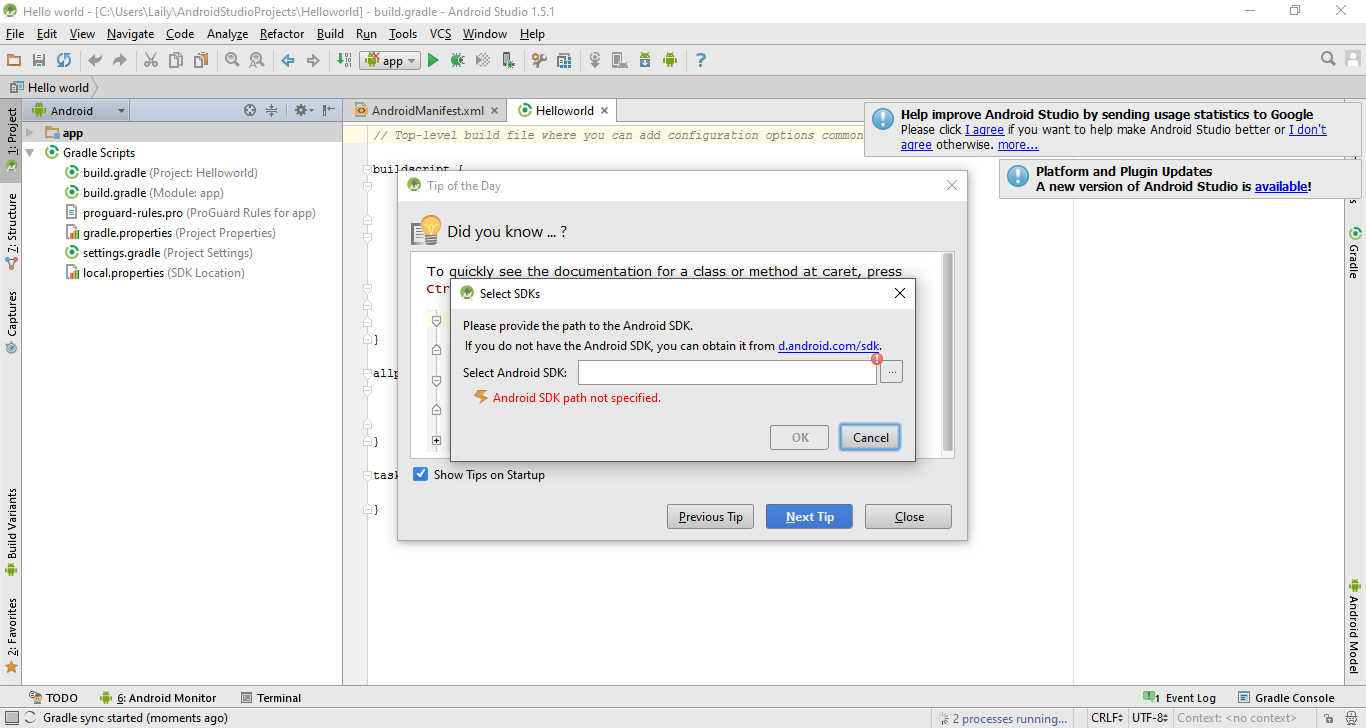Open line separator CRLF dropdown
Screen dimensions: 1366x728
(x=1107, y=717)
